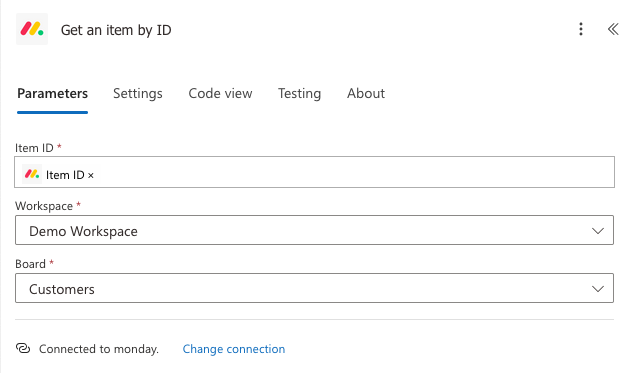628x373 pixels.
Task: Go to the Testing tab
Action: [300, 93]
